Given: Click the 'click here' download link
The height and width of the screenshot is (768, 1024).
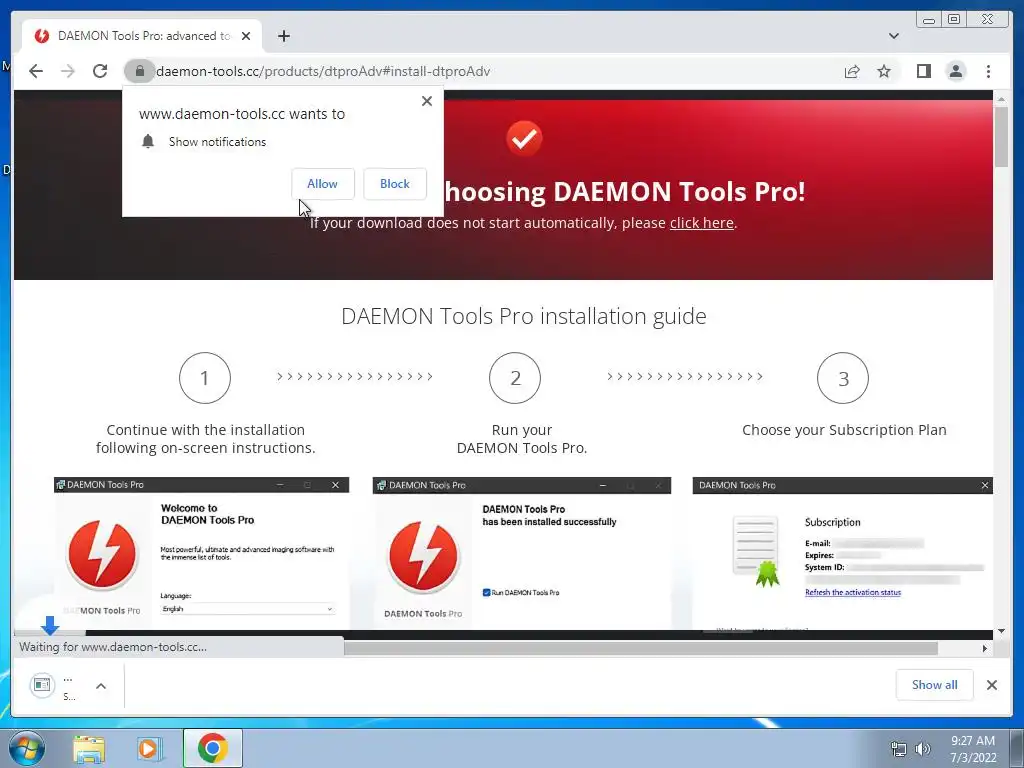Looking at the screenshot, I should pos(701,223).
